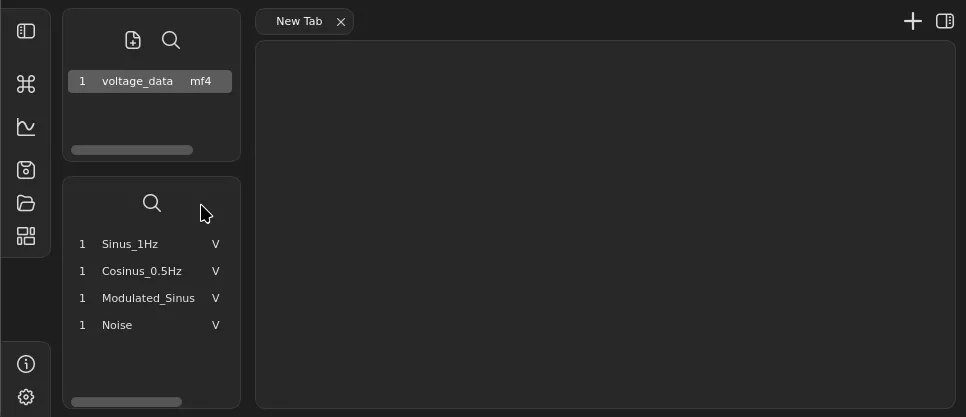Search files with magnifier icon

point(171,40)
